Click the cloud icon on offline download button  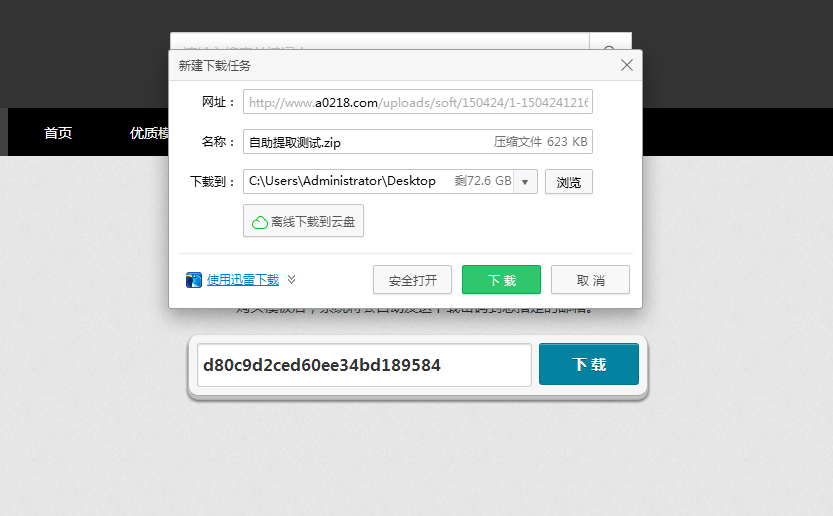(x=259, y=222)
